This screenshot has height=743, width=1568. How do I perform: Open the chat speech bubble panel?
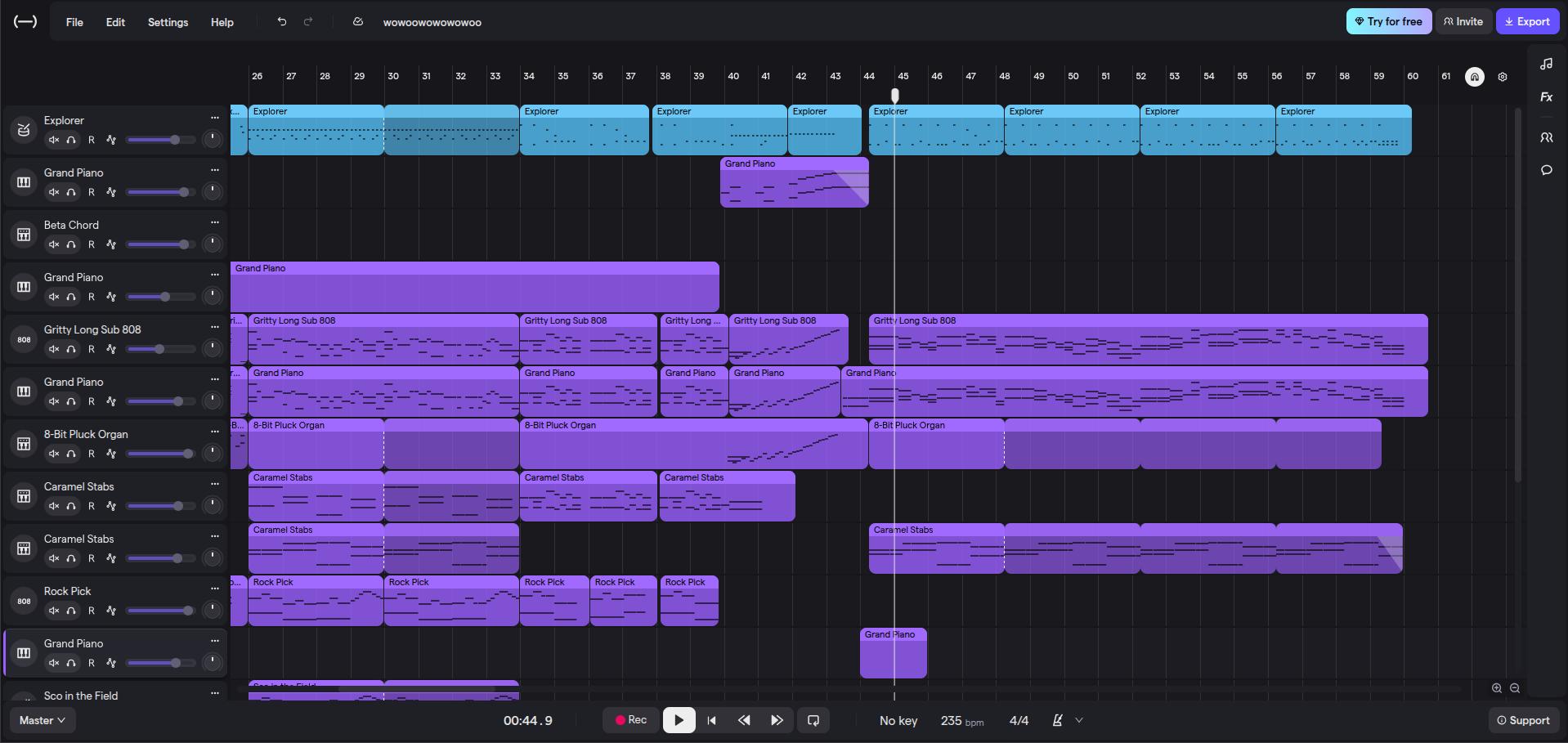click(x=1546, y=170)
